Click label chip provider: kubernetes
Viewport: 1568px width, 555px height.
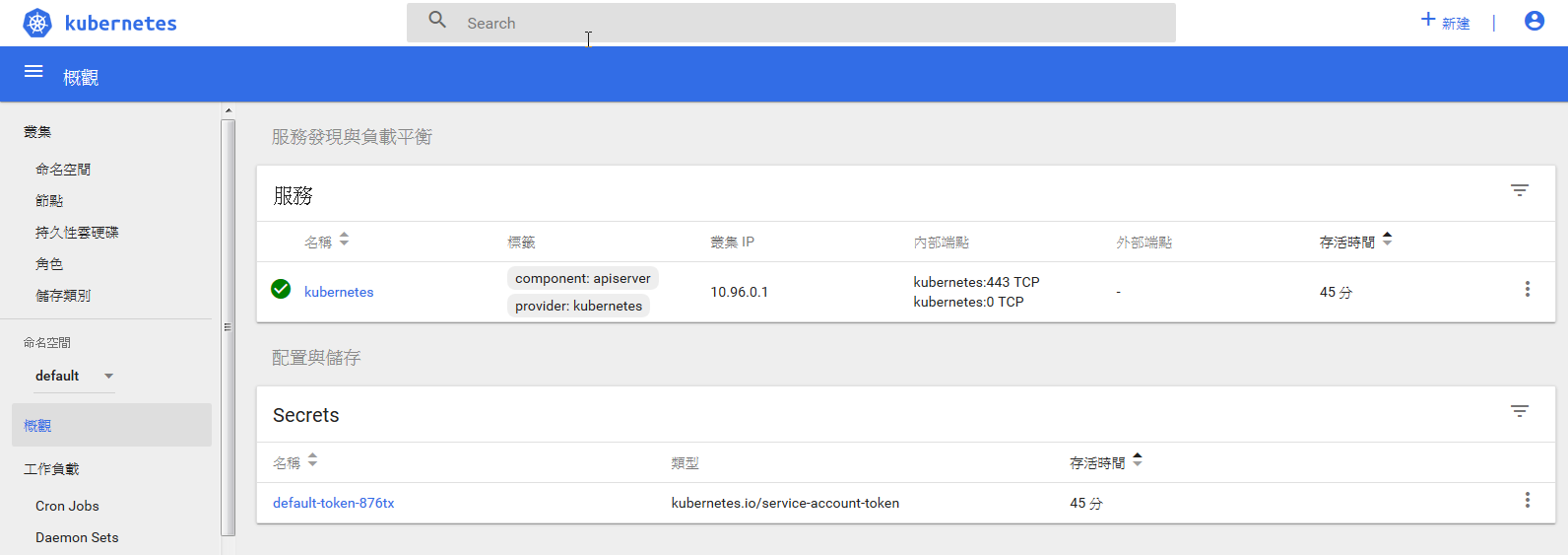pyautogui.click(x=579, y=306)
